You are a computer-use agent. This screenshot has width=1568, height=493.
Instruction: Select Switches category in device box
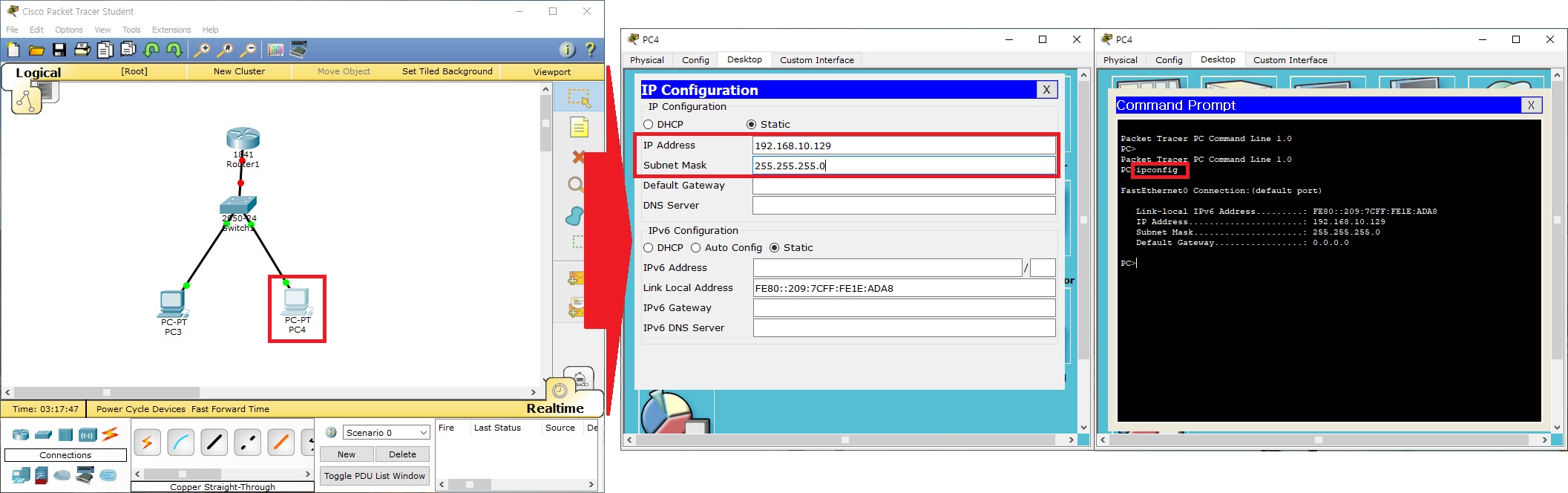tap(43, 434)
